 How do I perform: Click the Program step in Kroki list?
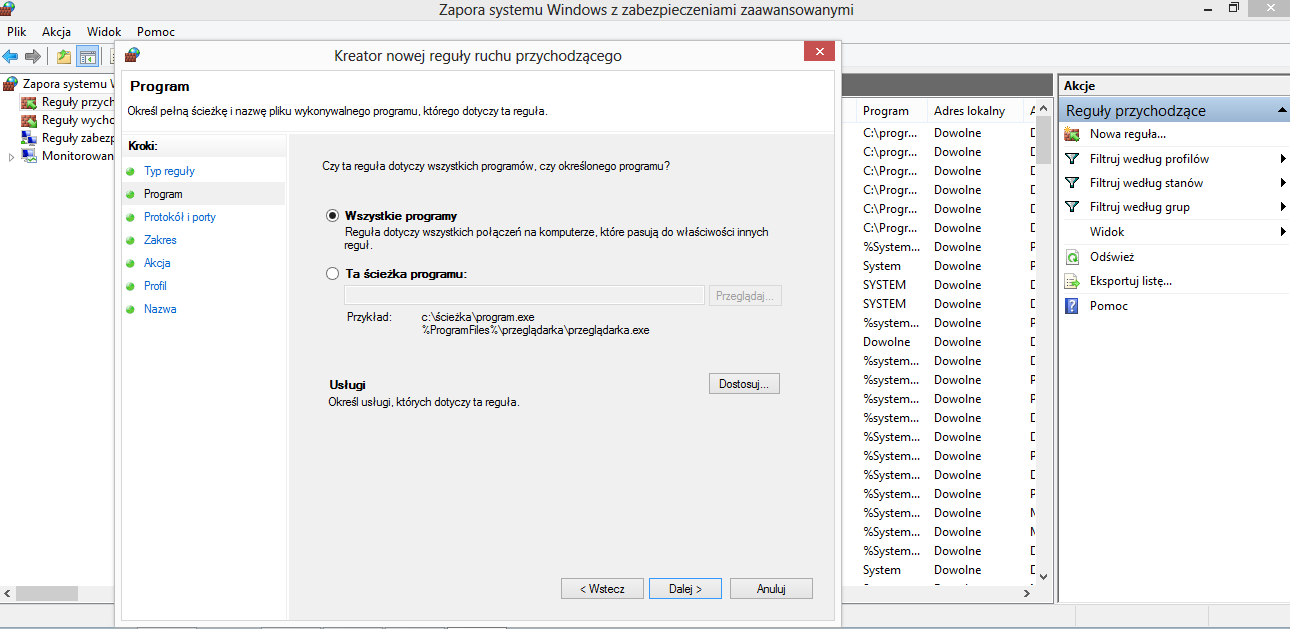point(163,194)
